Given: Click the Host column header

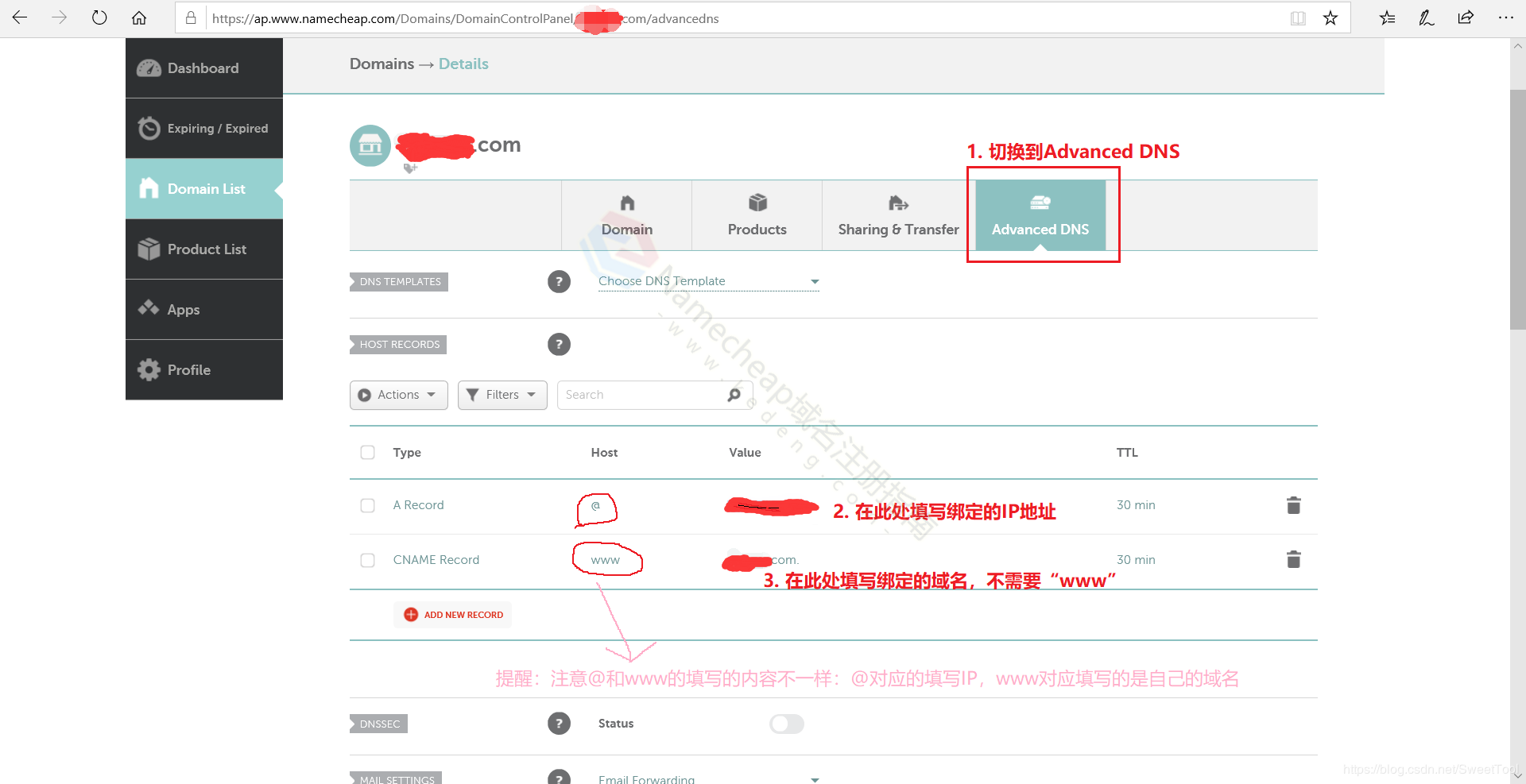Looking at the screenshot, I should [604, 453].
